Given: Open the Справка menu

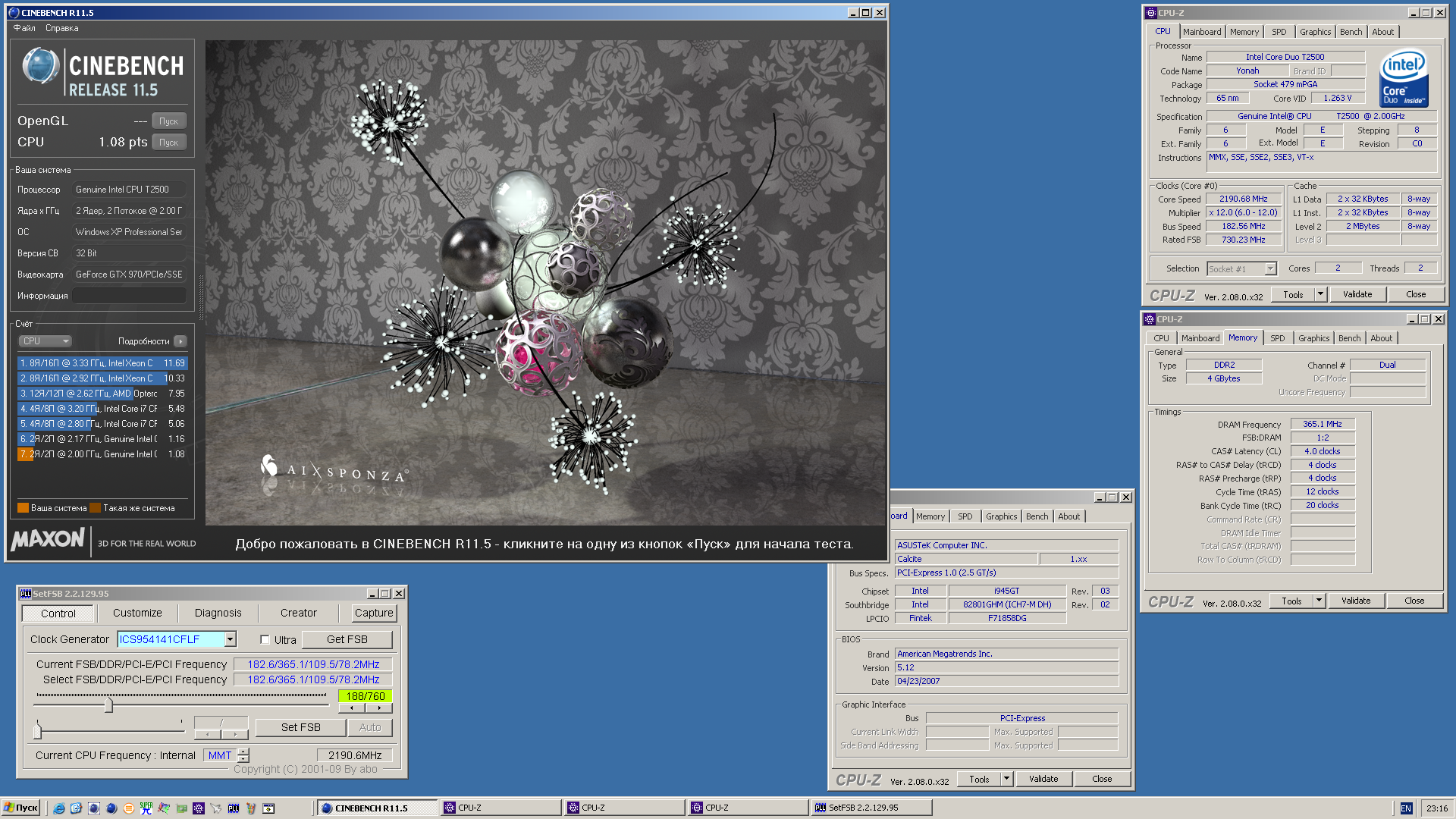Looking at the screenshot, I should pos(61,28).
